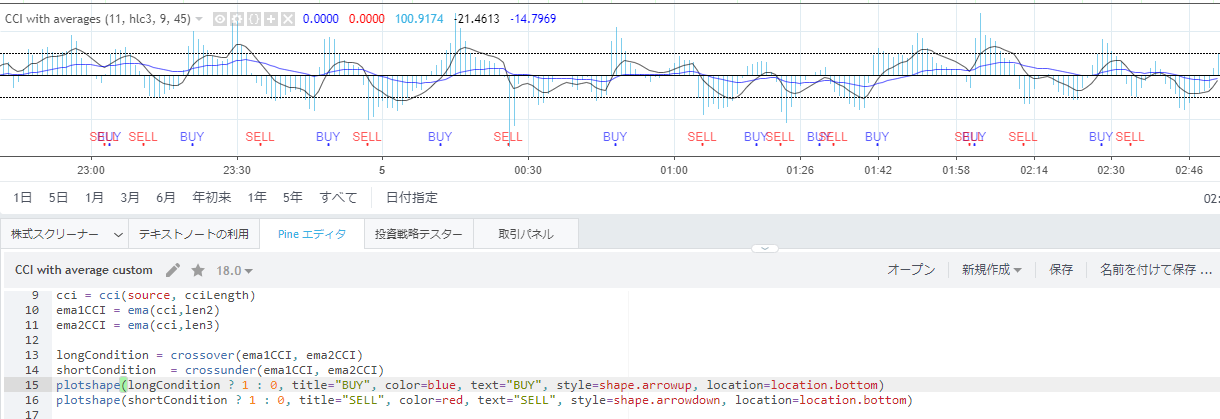Image resolution: width=1220 pixels, height=419 pixels.
Task: Click line 11 ema2CCI code
Action: [137, 325]
